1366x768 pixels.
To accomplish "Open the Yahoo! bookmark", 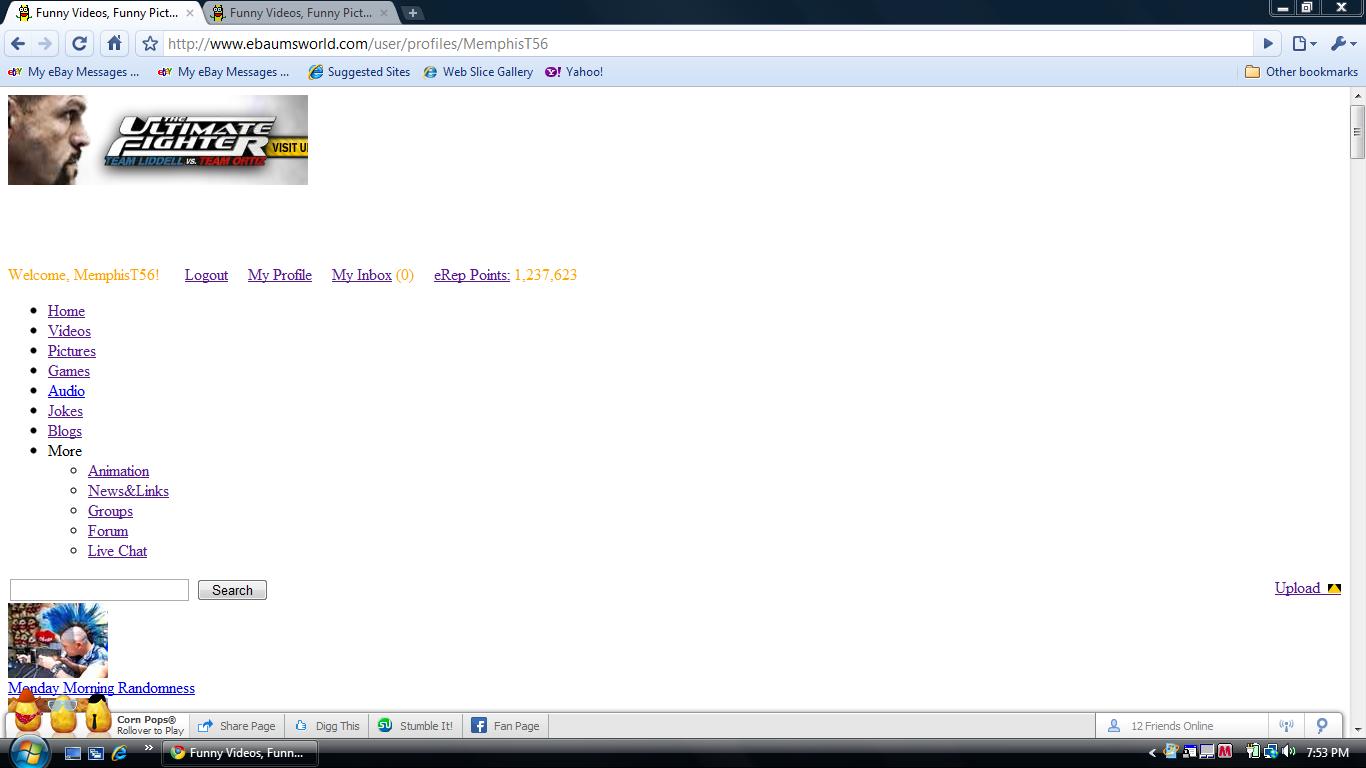I will (574, 72).
